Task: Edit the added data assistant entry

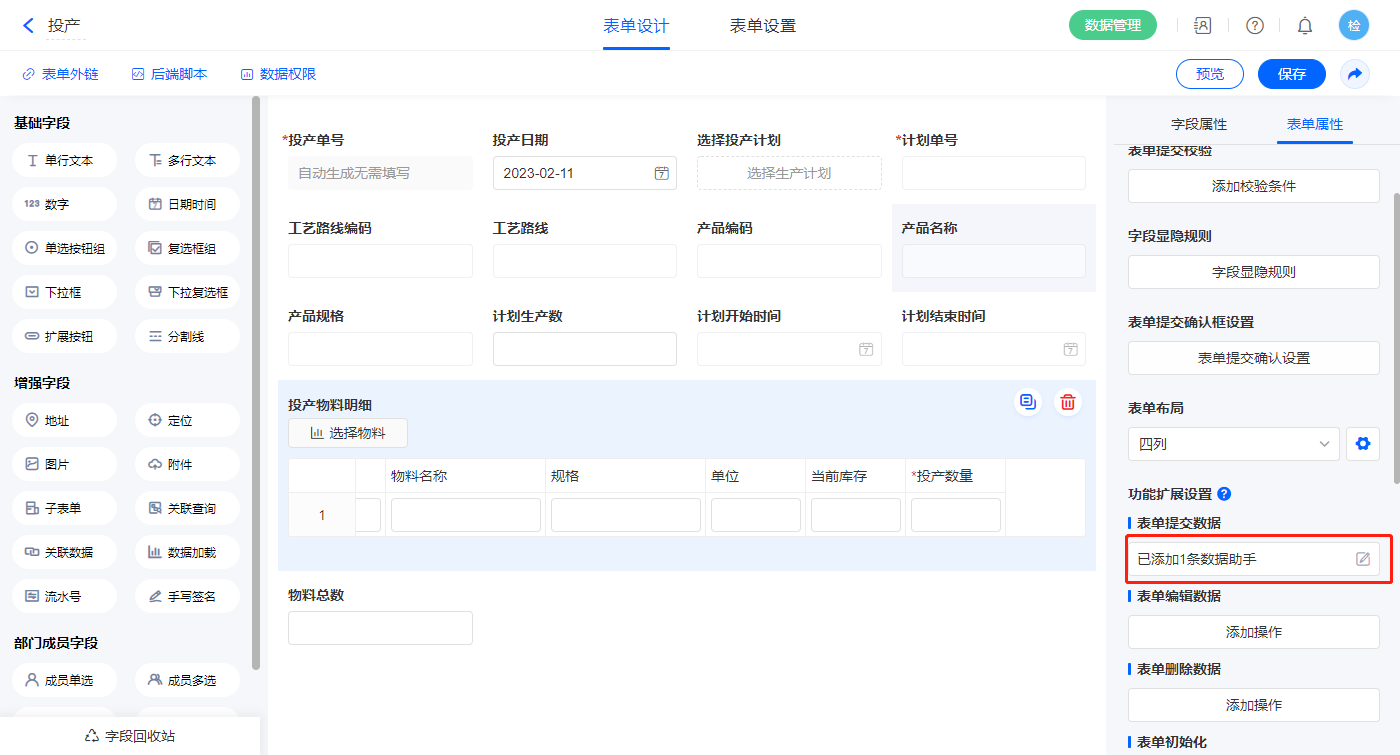Action: click(x=1362, y=559)
